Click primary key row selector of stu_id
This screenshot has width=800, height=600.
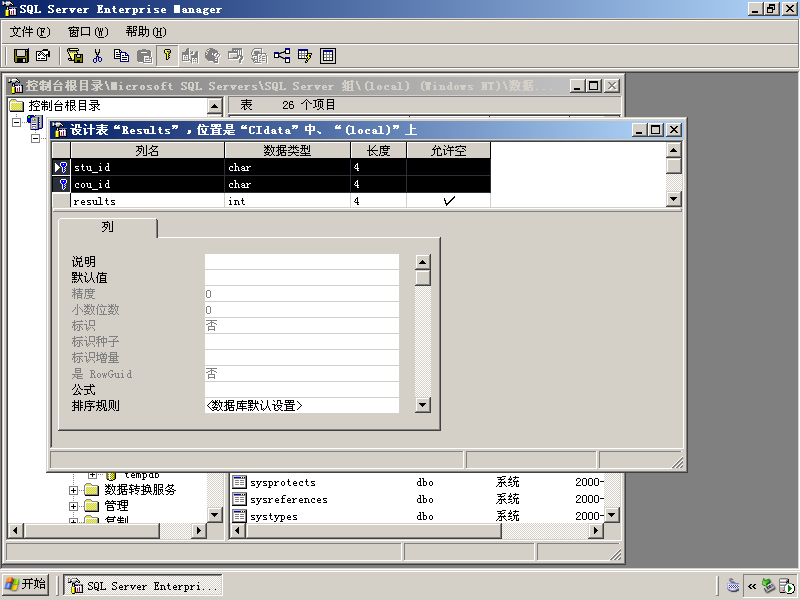(61, 167)
